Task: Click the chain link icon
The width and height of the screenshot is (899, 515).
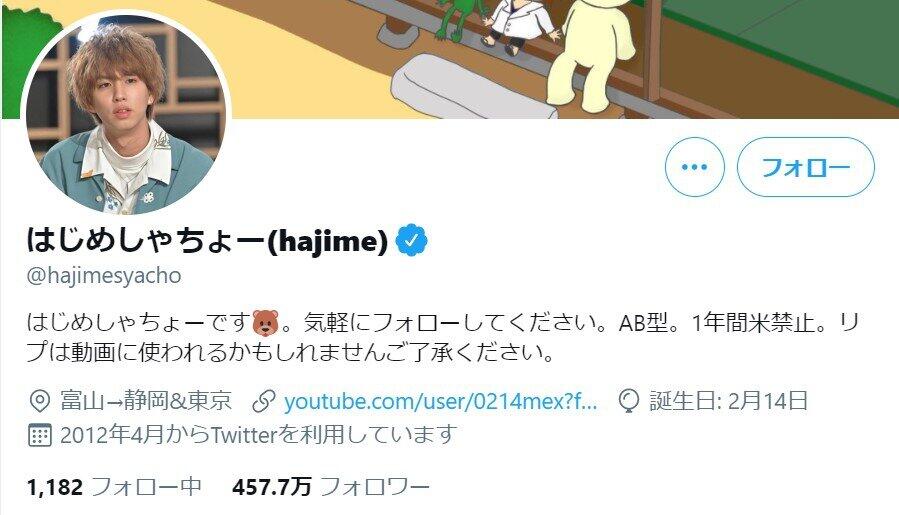Action: coord(264,401)
